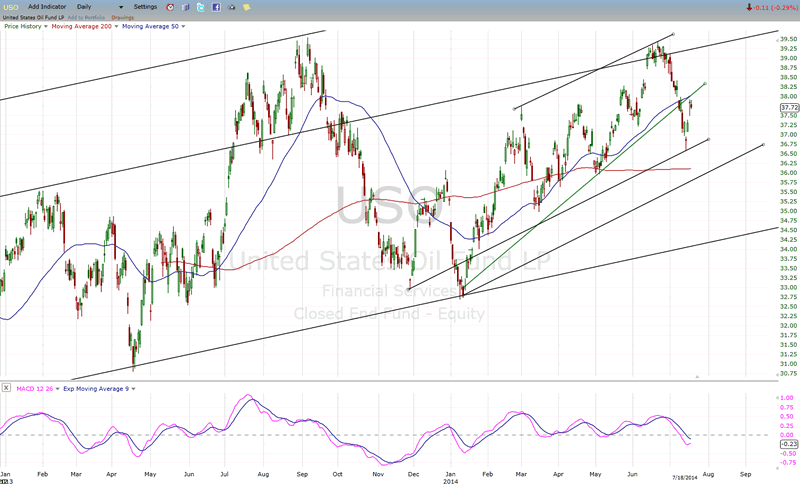Share chart on Facebook icon
The width and height of the screenshot is (800, 485).
pyautogui.click(x=216, y=7)
